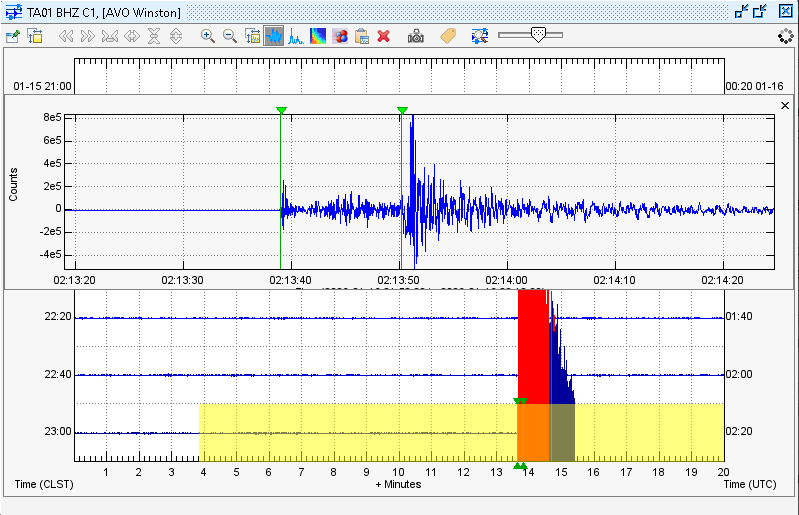Image resolution: width=799 pixels, height=515 pixels.
Task: Click the TA01 BHZ C1 window icon
Action: pos(14,12)
